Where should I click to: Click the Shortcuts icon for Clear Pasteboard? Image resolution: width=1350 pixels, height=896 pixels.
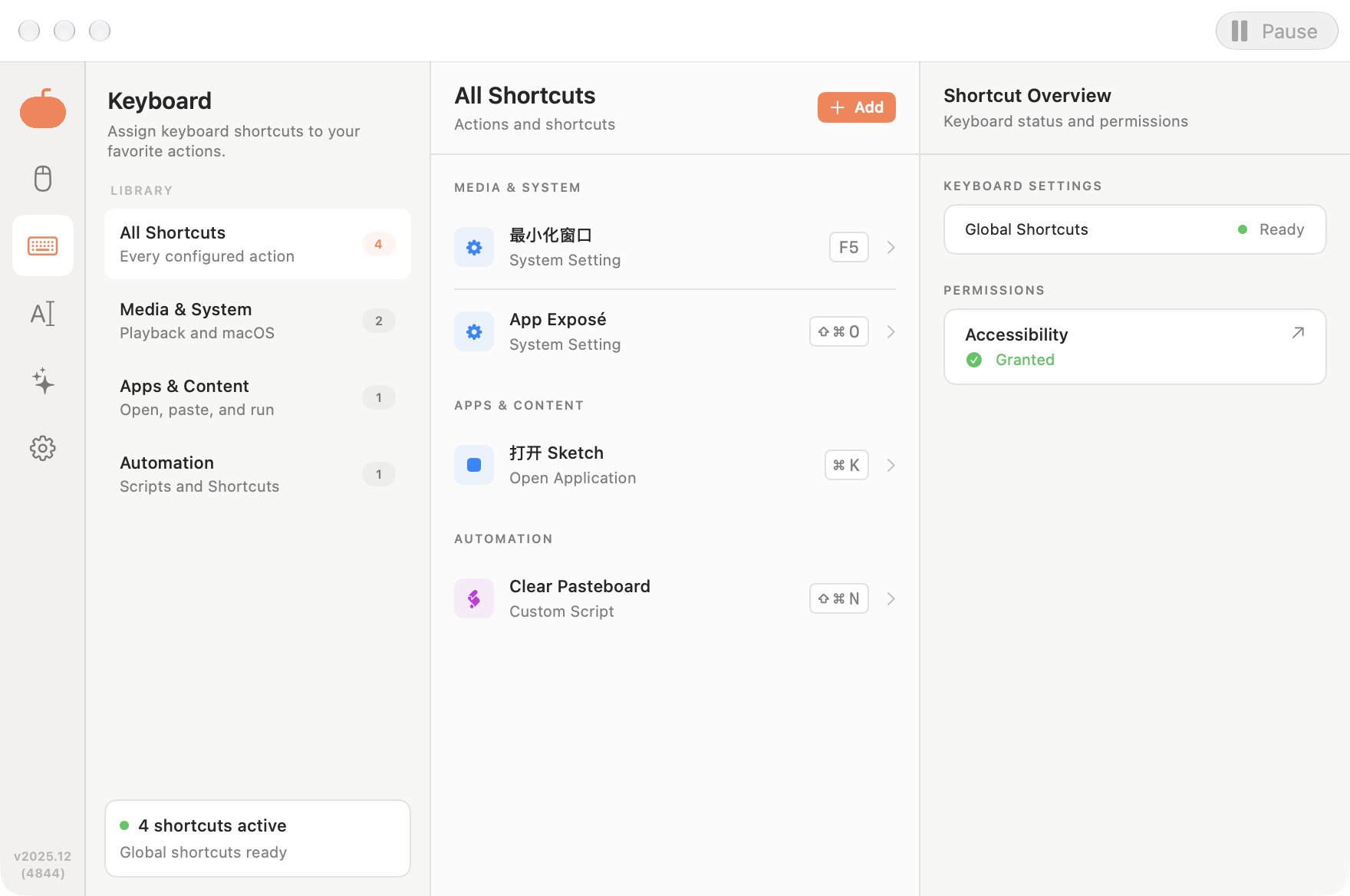(474, 598)
